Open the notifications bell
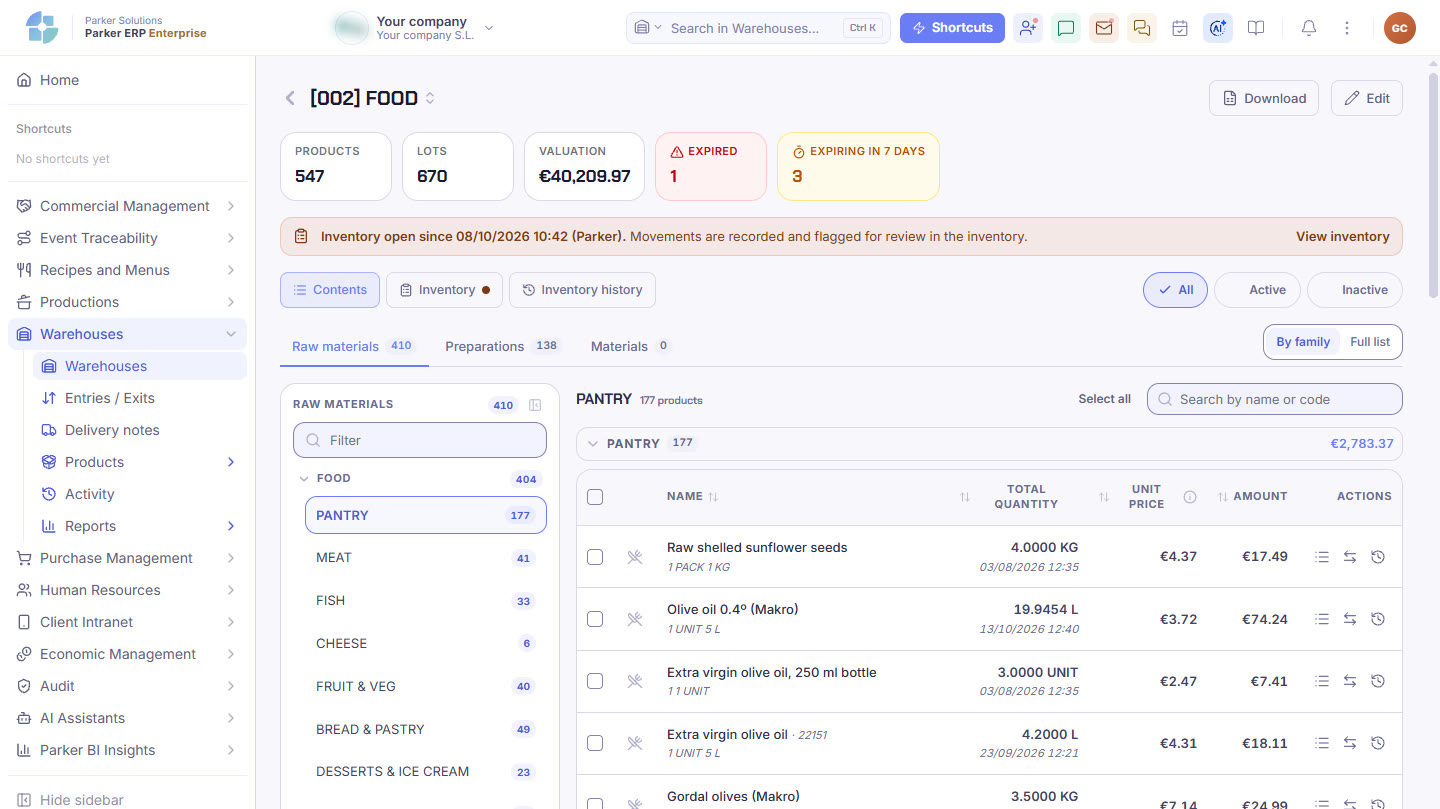 1309,28
